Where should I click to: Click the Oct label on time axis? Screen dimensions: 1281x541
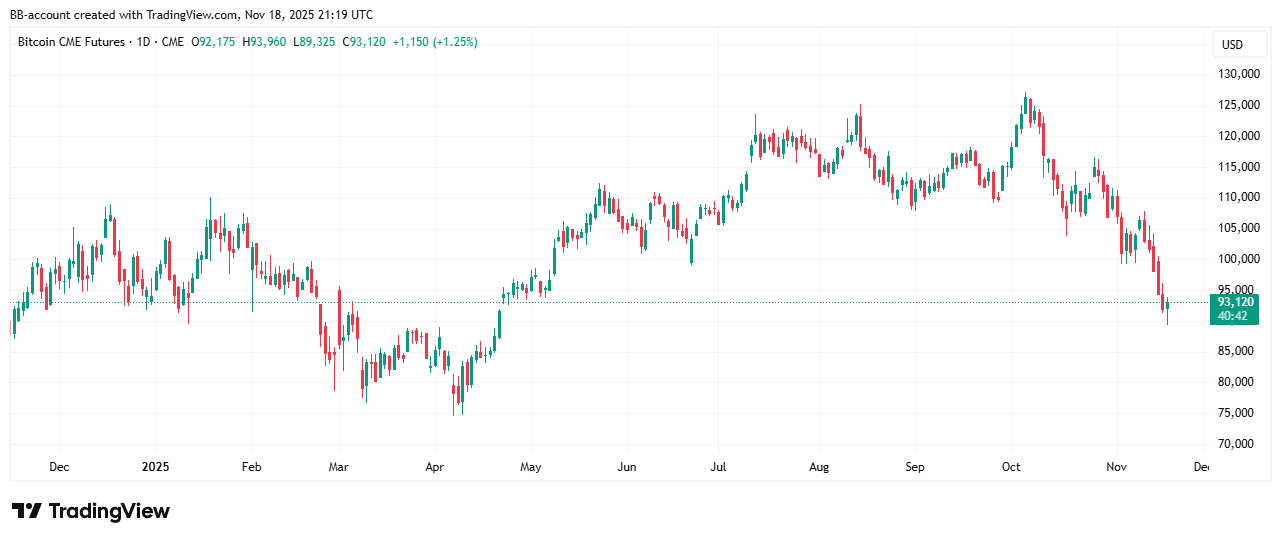1012,467
